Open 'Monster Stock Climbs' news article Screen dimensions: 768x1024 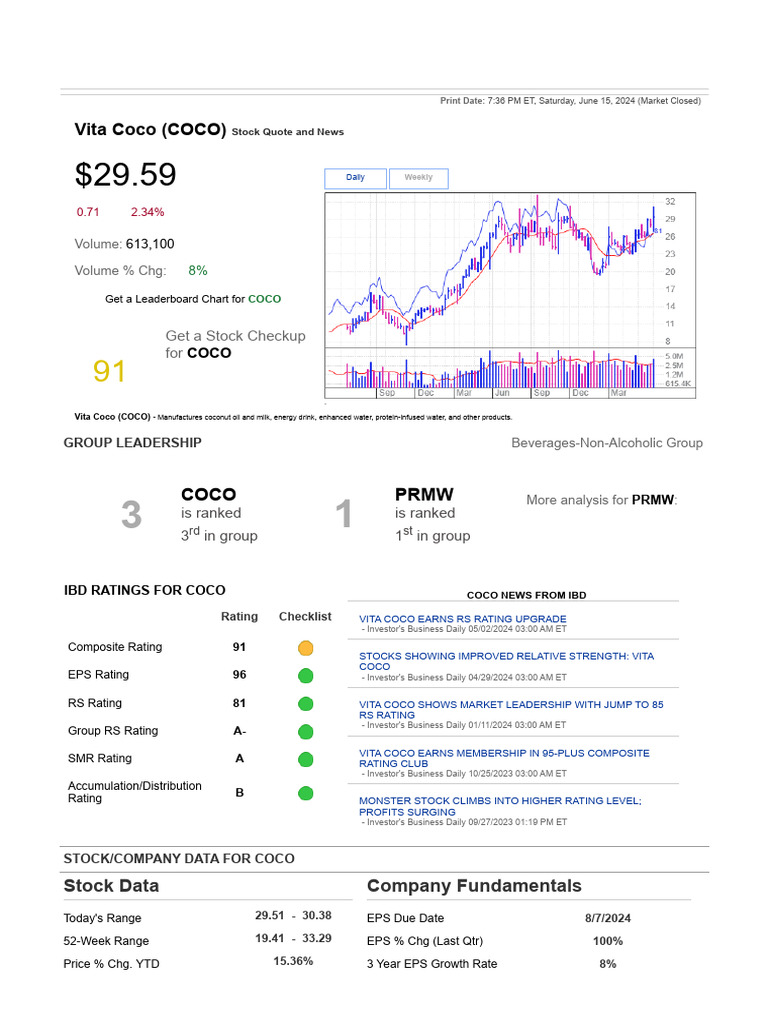point(500,806)
